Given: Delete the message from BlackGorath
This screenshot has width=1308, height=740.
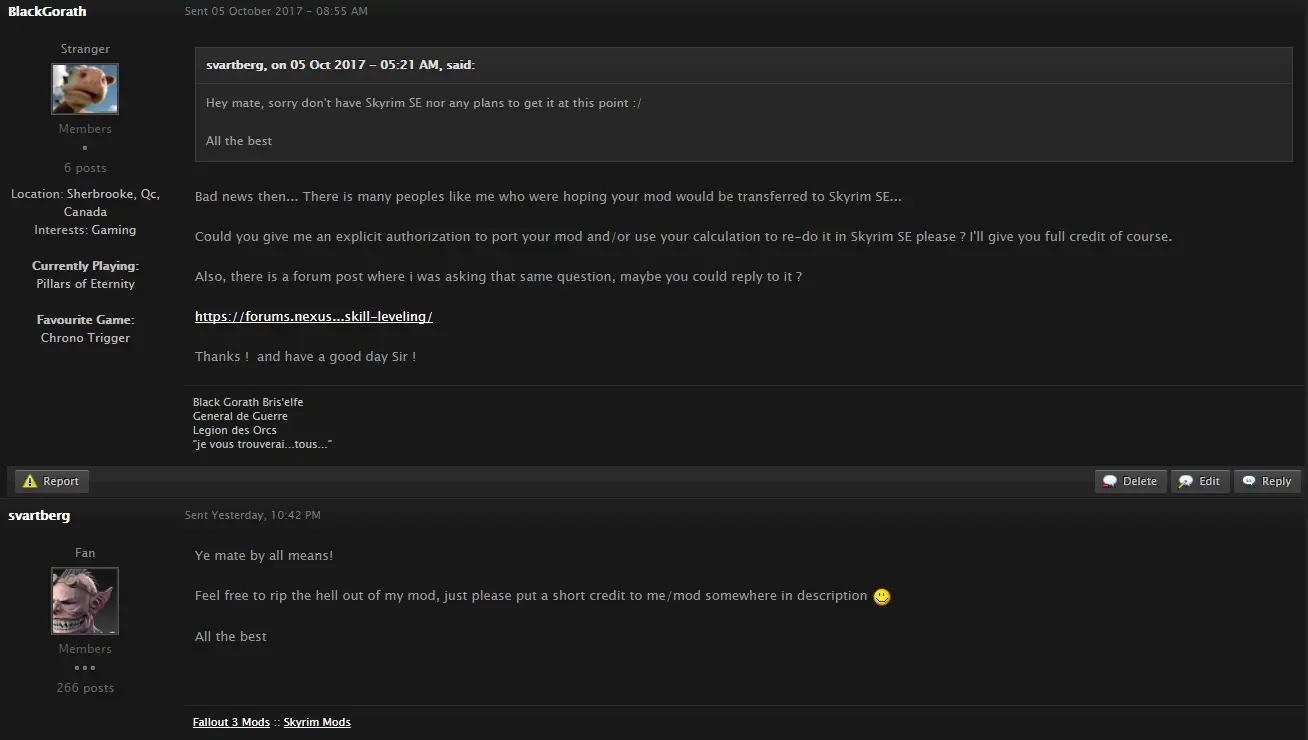Looking at the screenshot, I should pos(1130,481).
